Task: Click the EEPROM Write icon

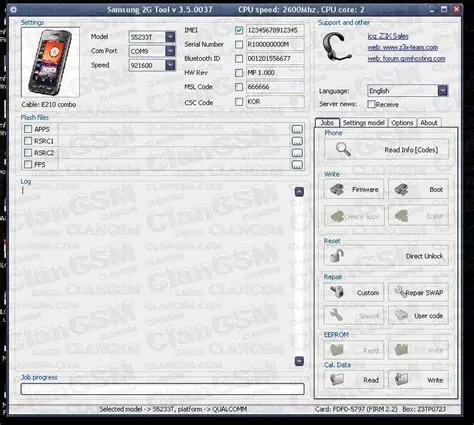Action: [x=401, y=350]
